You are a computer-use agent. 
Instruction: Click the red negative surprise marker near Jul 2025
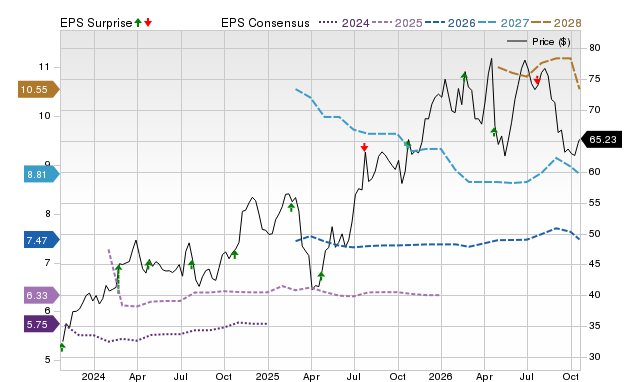coord(364,147)
